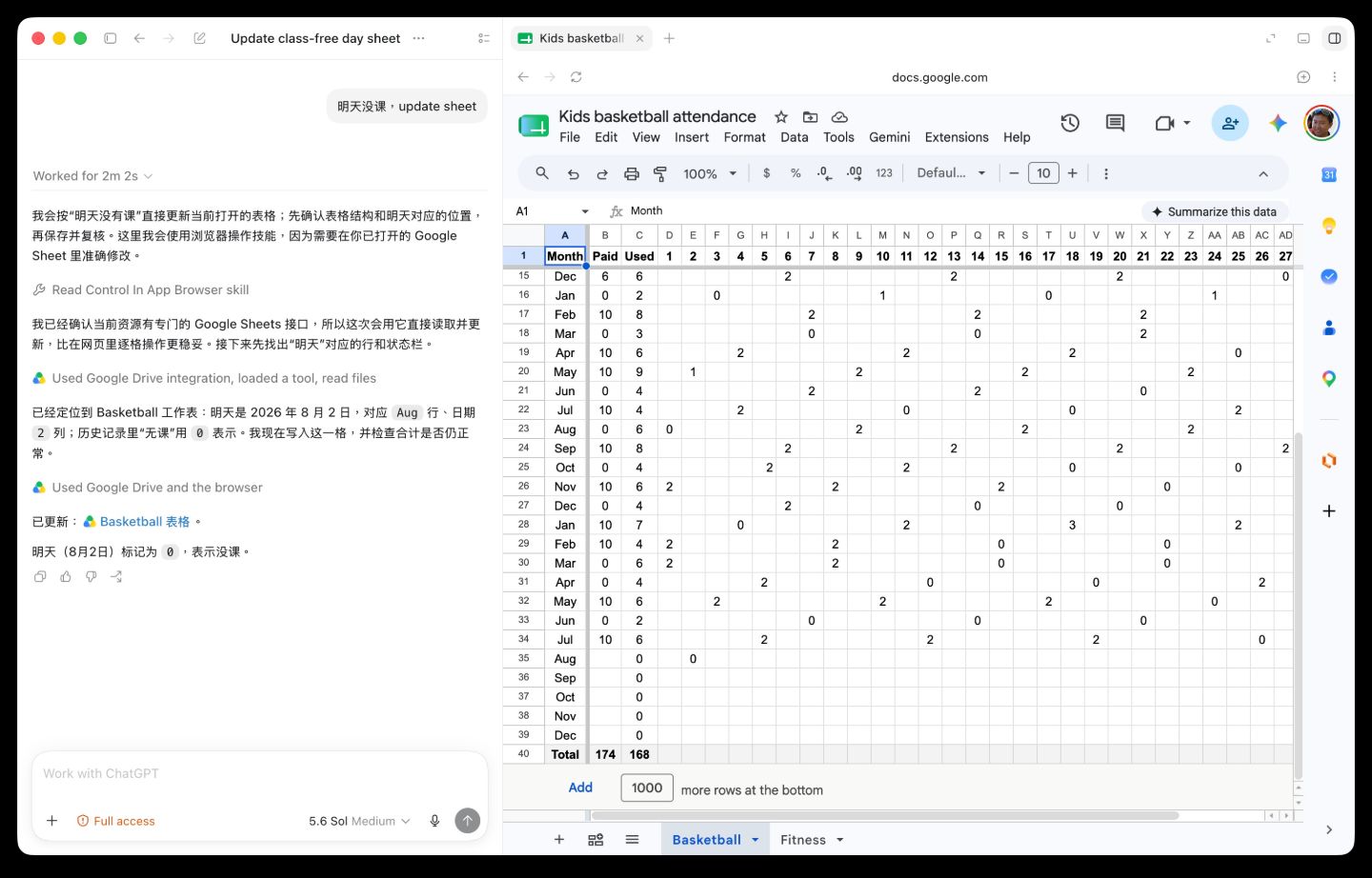Open the Basketball 表格 link in chat
This screenshot has height=878, width=1372.
tap(137, 522)
